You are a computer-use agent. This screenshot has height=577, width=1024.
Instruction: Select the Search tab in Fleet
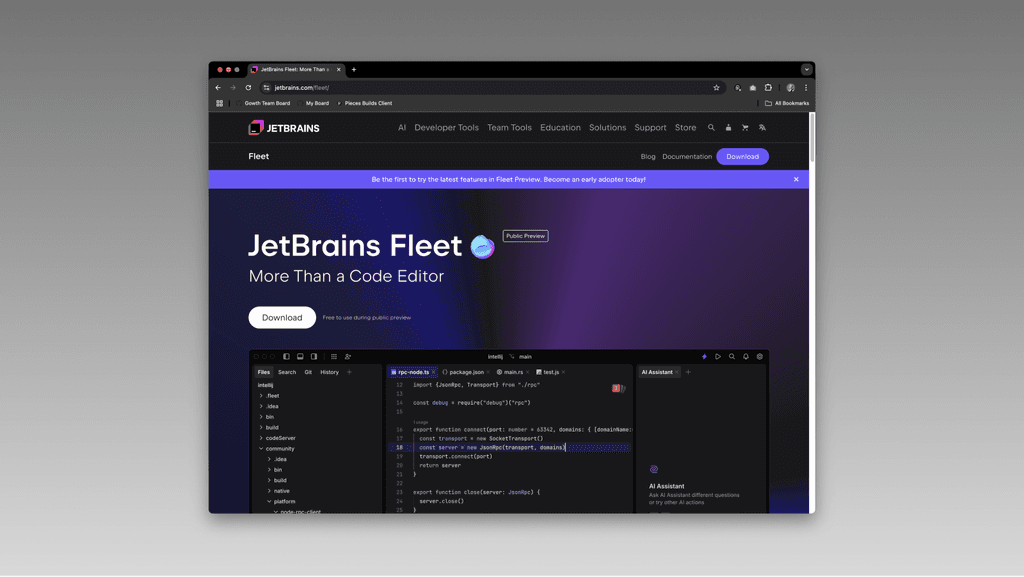click(287, 372)
